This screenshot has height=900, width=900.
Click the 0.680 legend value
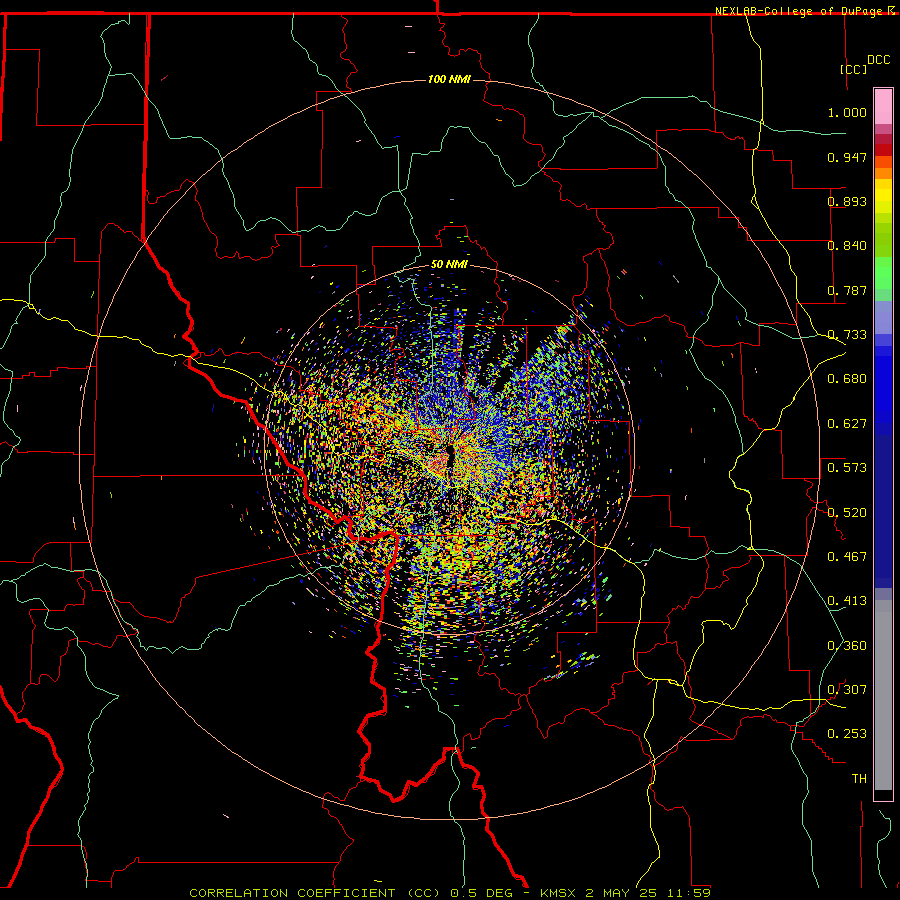click(x=847, y=379)
